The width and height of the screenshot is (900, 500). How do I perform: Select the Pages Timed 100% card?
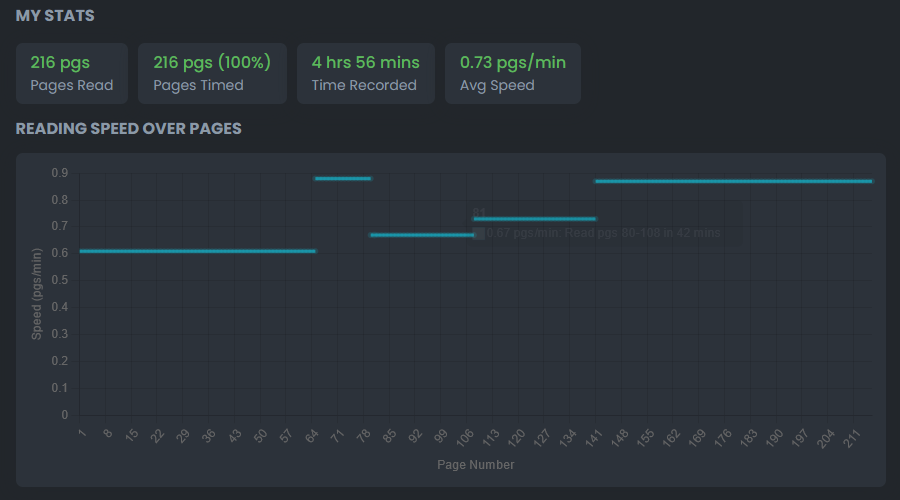click(x=212, y=73)
